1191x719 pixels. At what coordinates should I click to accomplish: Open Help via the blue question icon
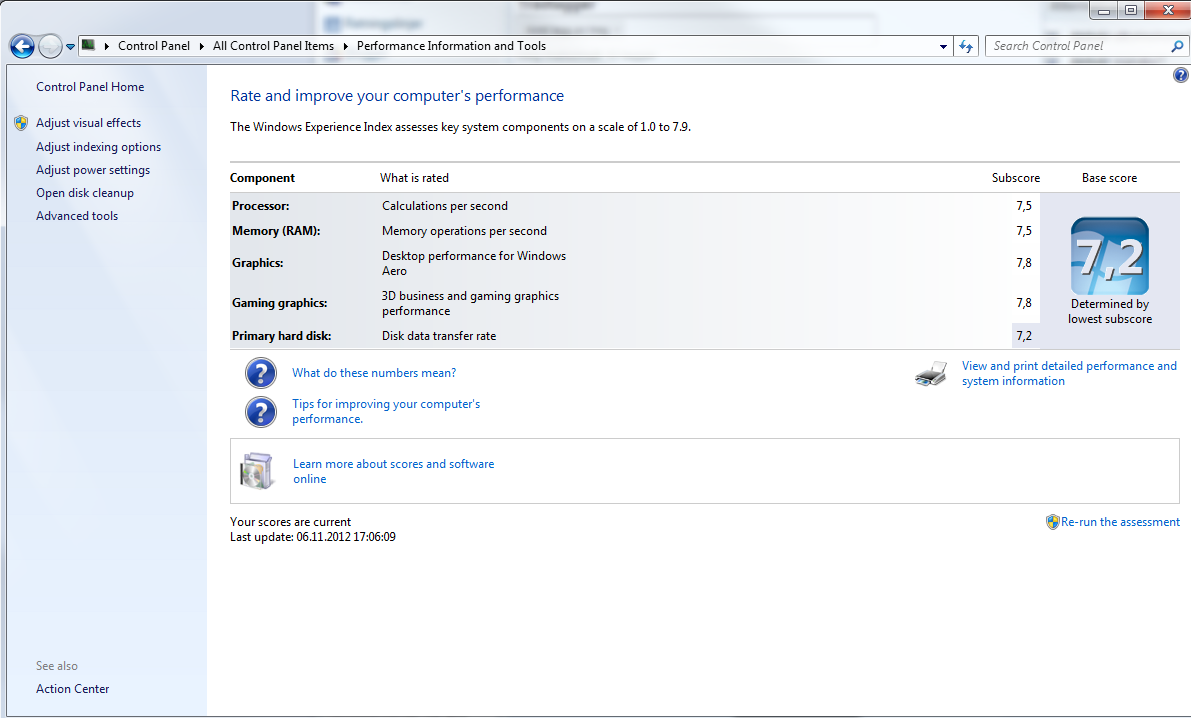[1180, 74]
